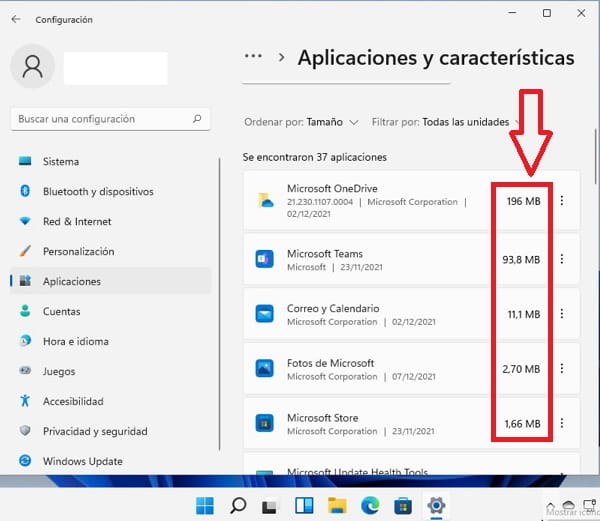Viewport: 600px width, 521px height.
Task: Click 'Se encontraron 37 aplicaciones' text
Action: click(315, 157)
